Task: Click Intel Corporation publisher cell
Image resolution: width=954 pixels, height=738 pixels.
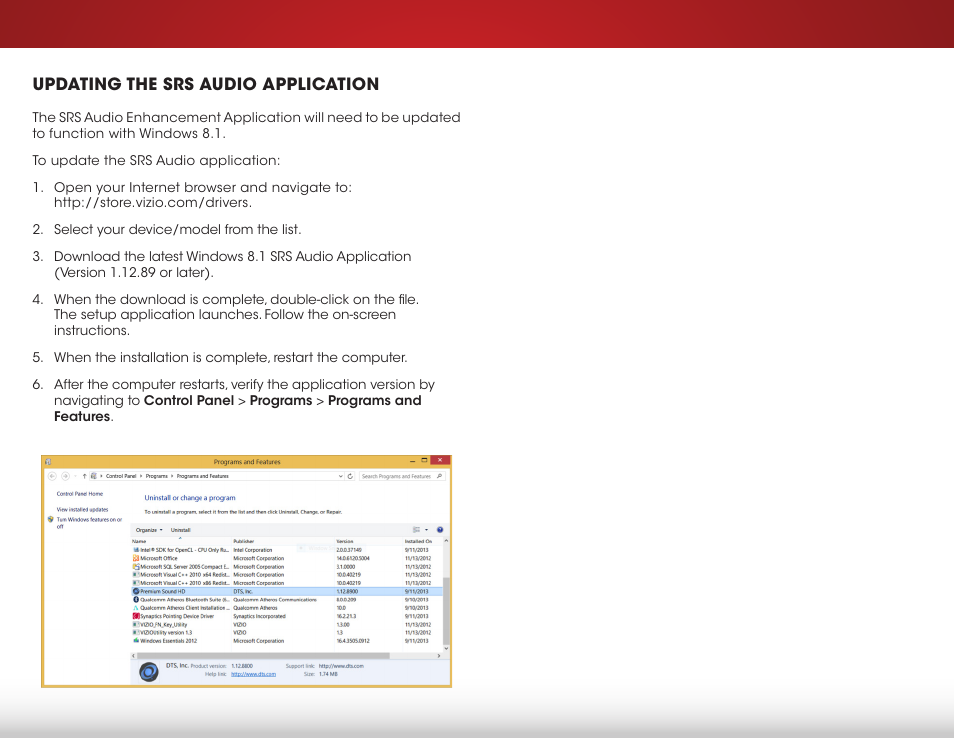Action: (x=252, y=550)
